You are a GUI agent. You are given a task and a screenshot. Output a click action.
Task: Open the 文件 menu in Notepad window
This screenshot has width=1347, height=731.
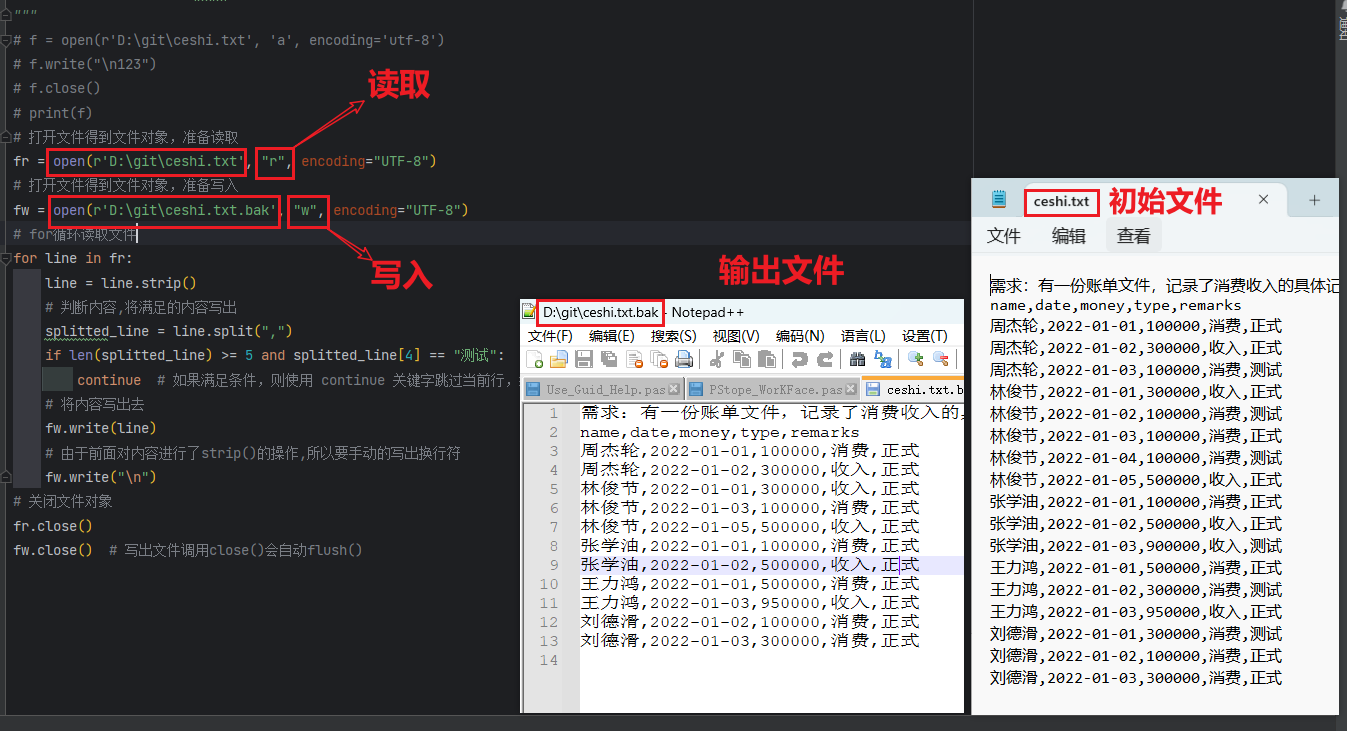1004,236
